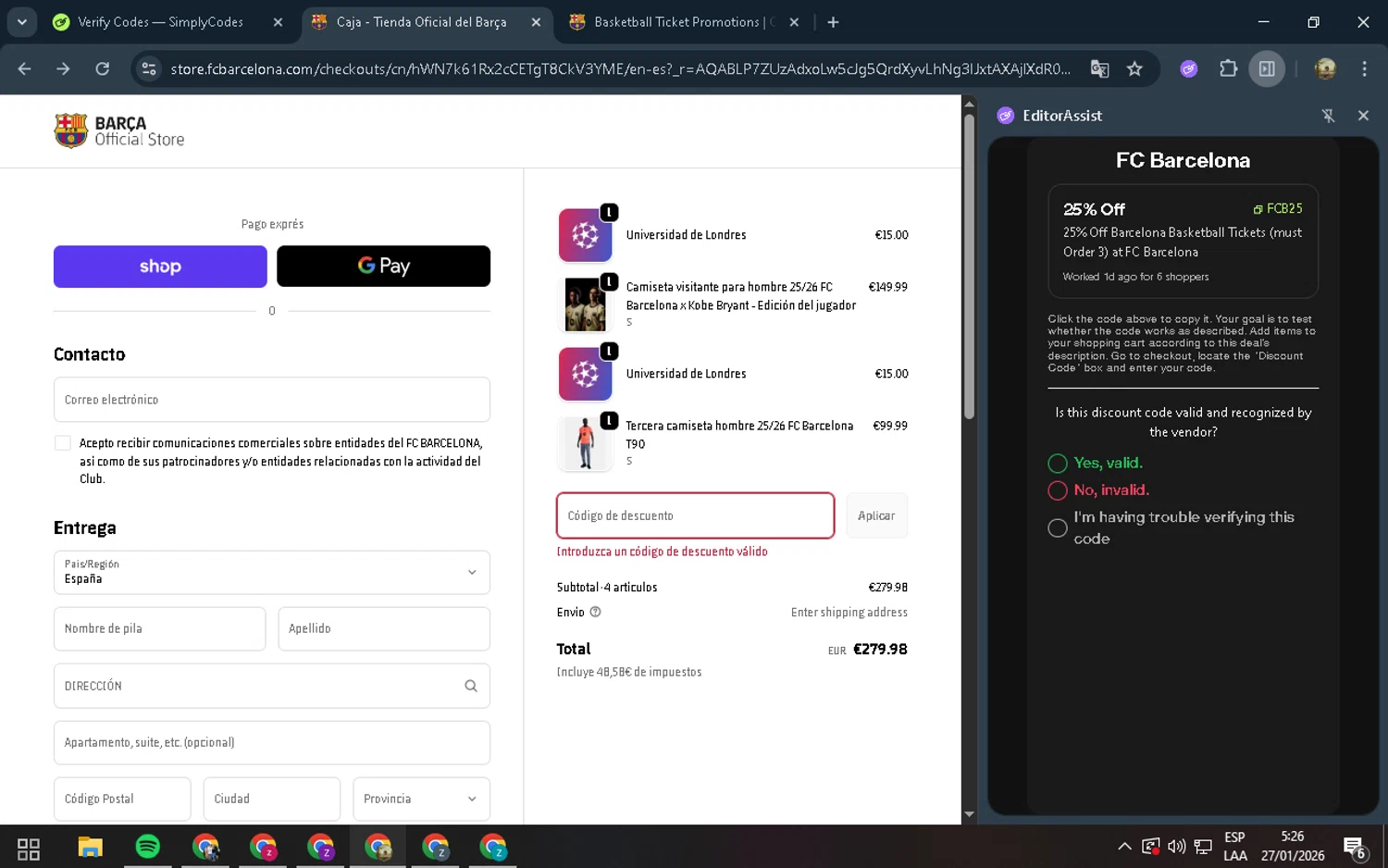Pay with the Google Pay button
The image size is (1388, 868).
click(x=384, y=267)
